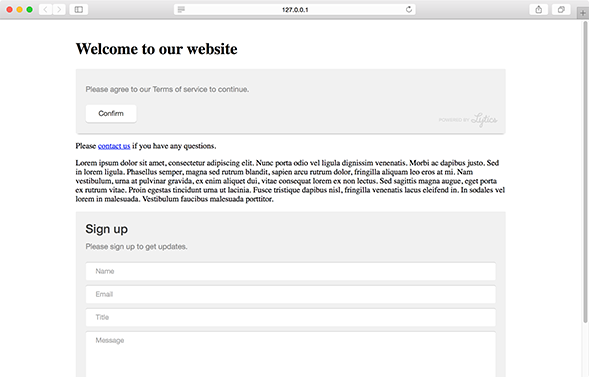
Task: Open the contact us link
Action: coord(114,146)
